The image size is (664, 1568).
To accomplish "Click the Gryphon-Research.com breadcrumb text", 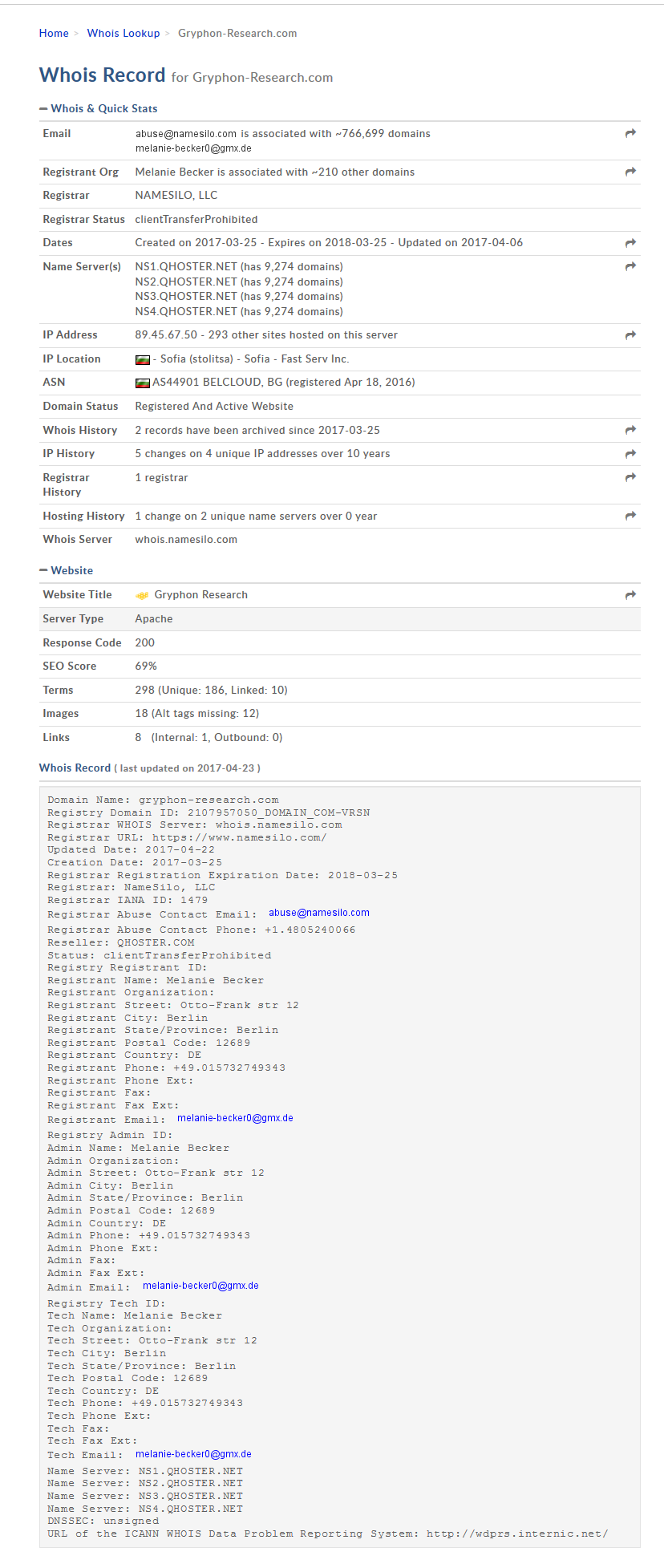I will coord(237,33).
